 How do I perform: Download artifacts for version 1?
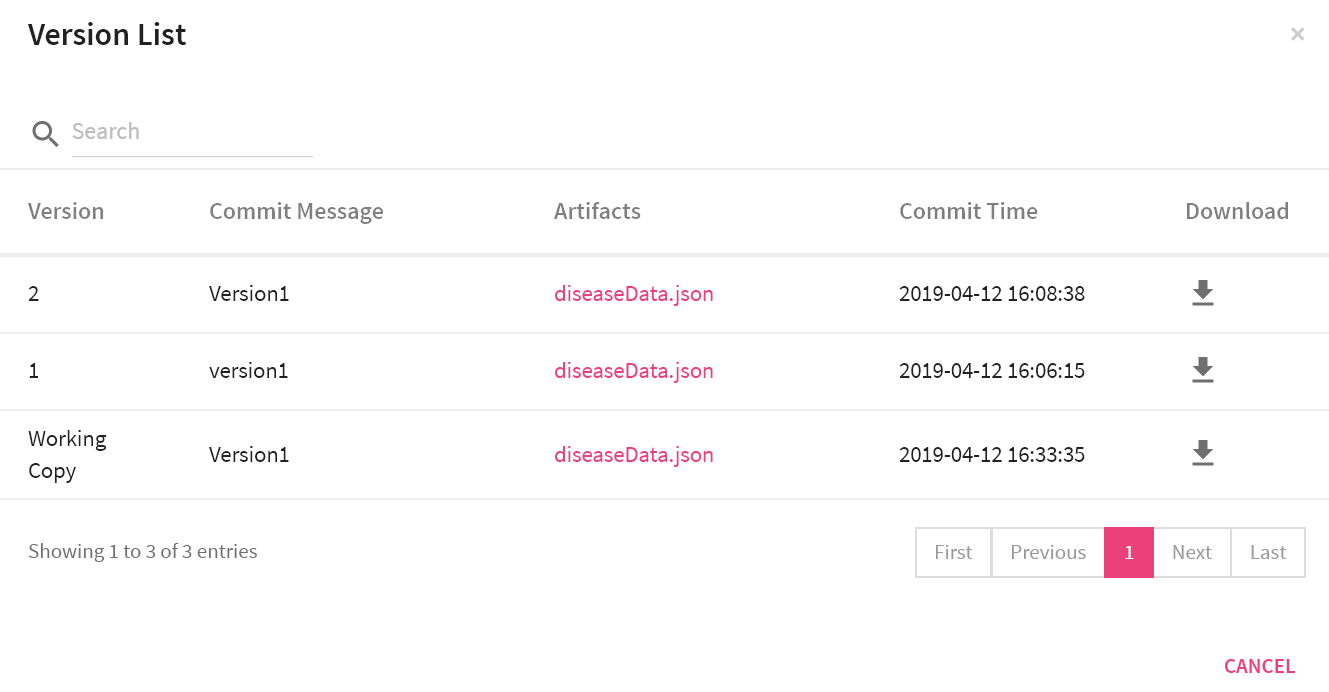pos(1202,370)
